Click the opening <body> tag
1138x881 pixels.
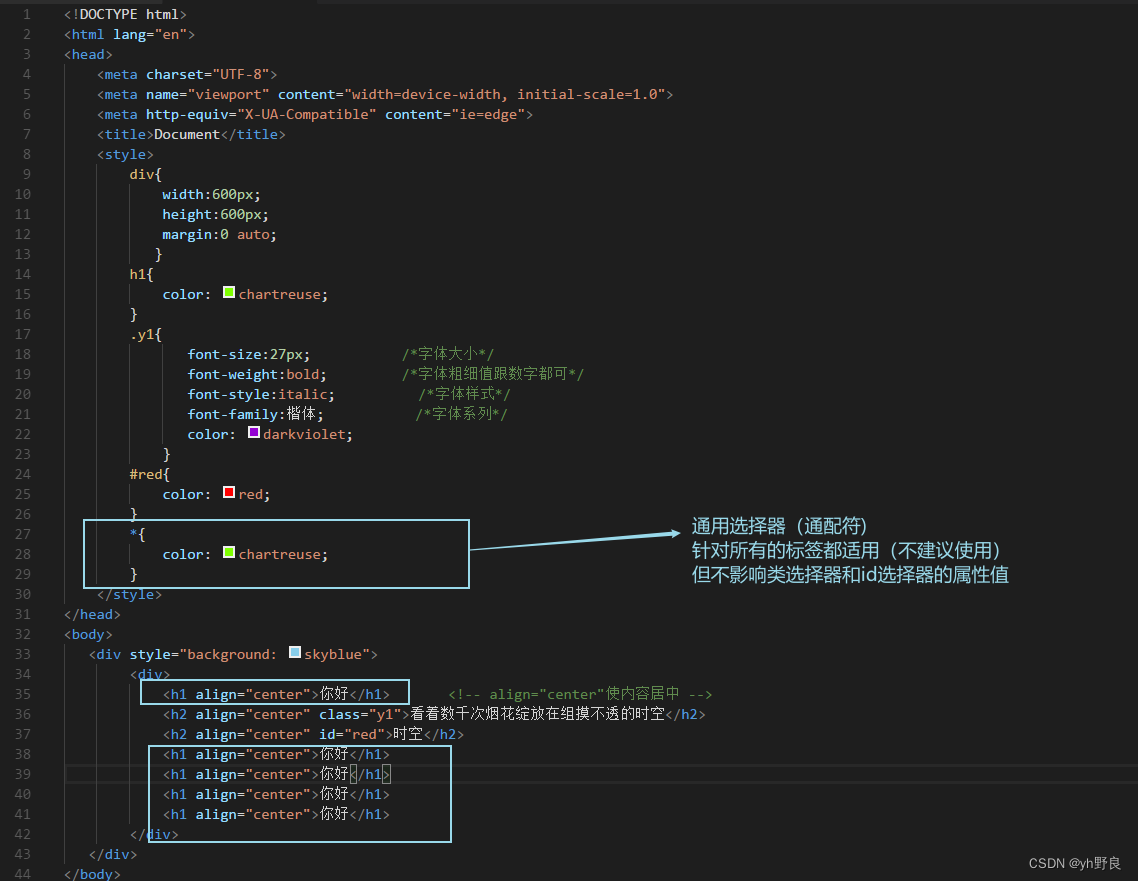(x=88, y=634)
